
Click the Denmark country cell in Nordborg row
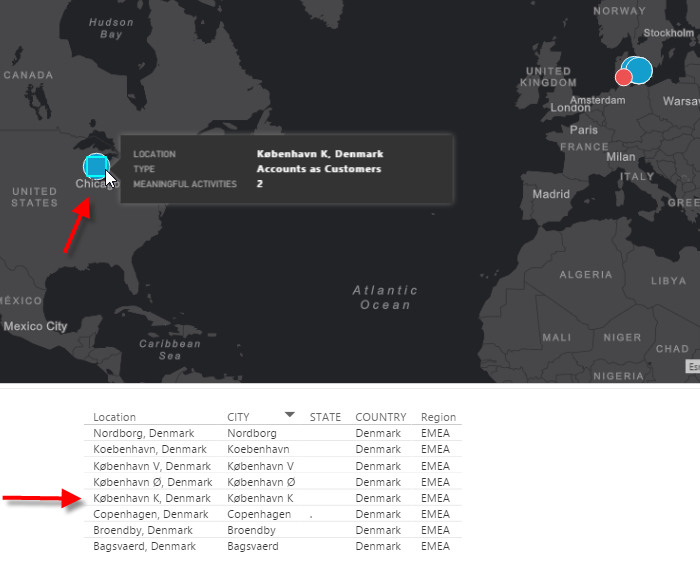click(x=378, y=433)
